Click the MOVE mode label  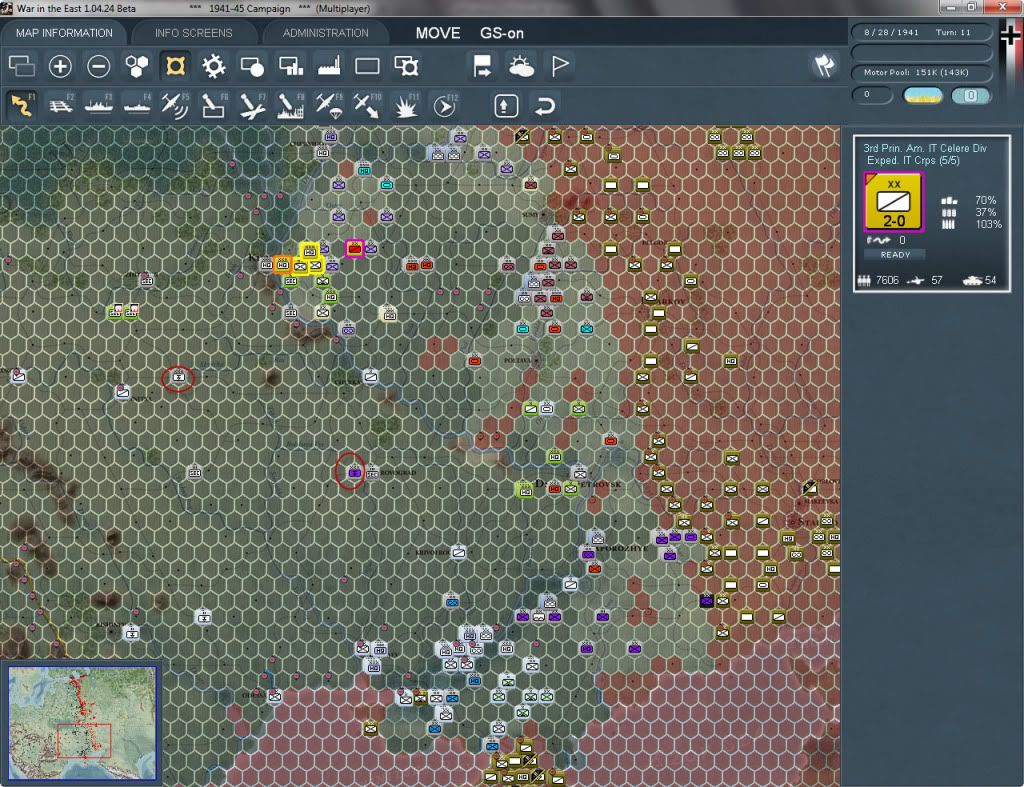(x=438, y=33)
